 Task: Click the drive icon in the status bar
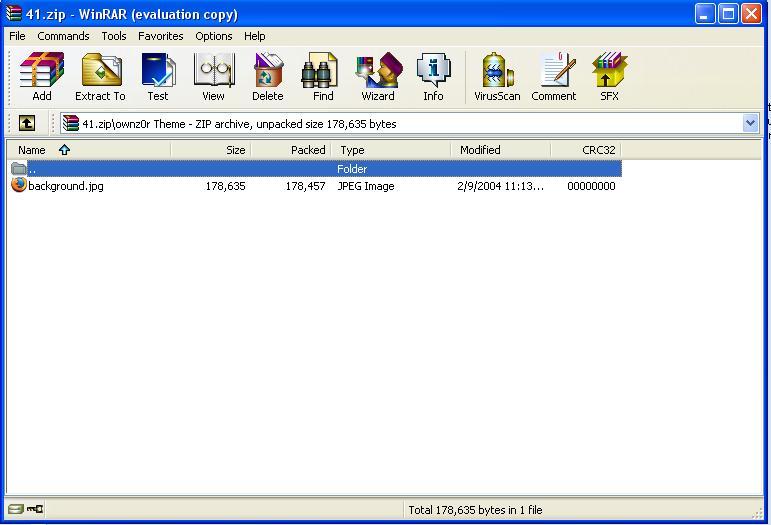[16, 509]
